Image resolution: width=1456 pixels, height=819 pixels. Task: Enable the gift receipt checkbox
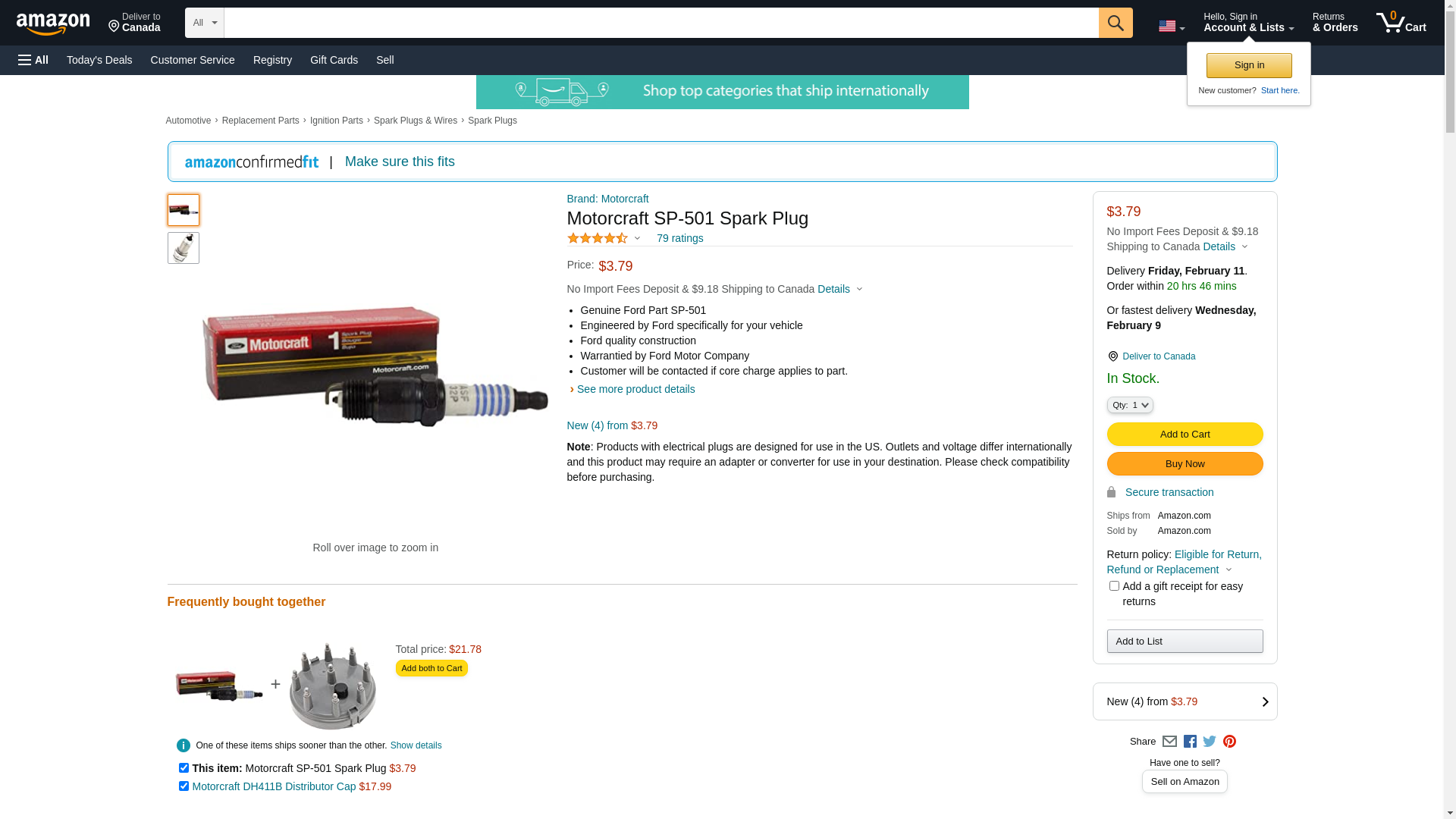[1114, 586]
